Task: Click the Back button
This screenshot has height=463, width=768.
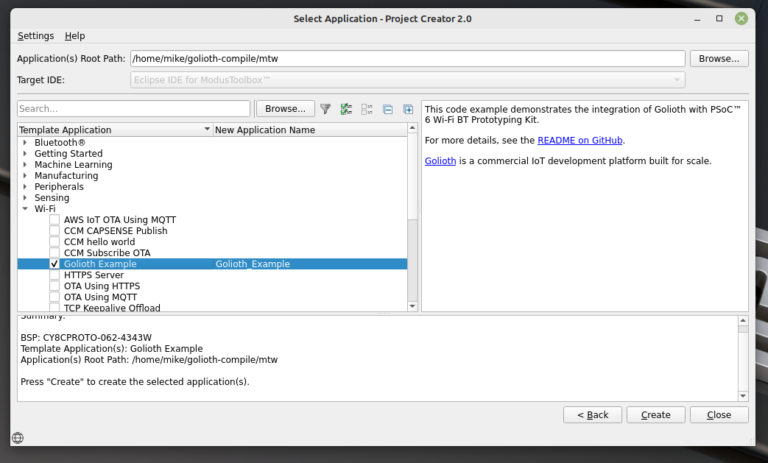Action: [x=592, y=415]
